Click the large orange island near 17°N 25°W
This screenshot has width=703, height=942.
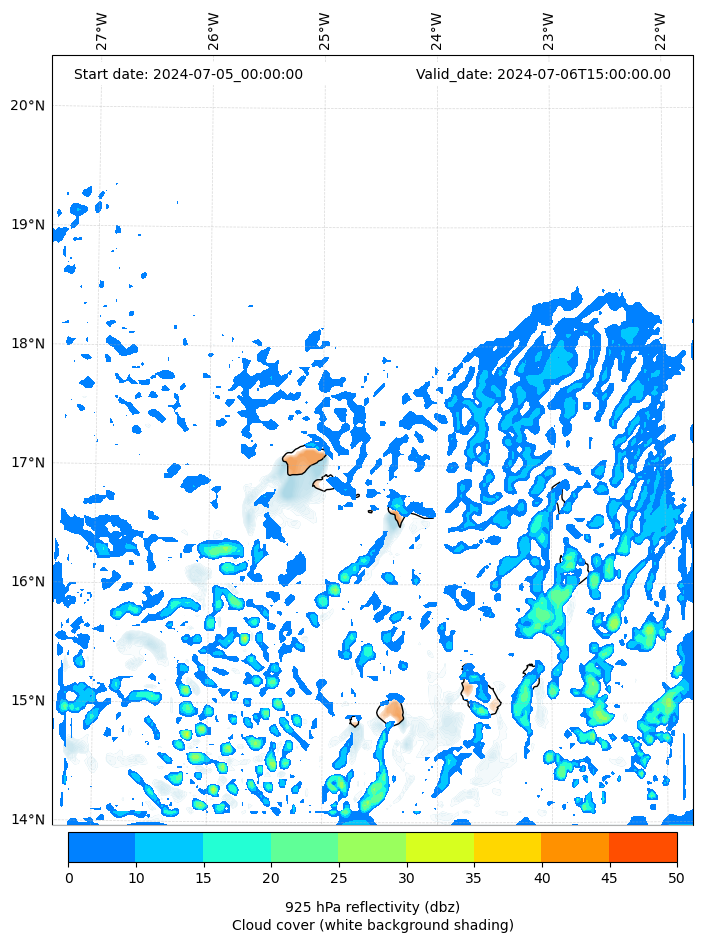(x=303, y=461)
